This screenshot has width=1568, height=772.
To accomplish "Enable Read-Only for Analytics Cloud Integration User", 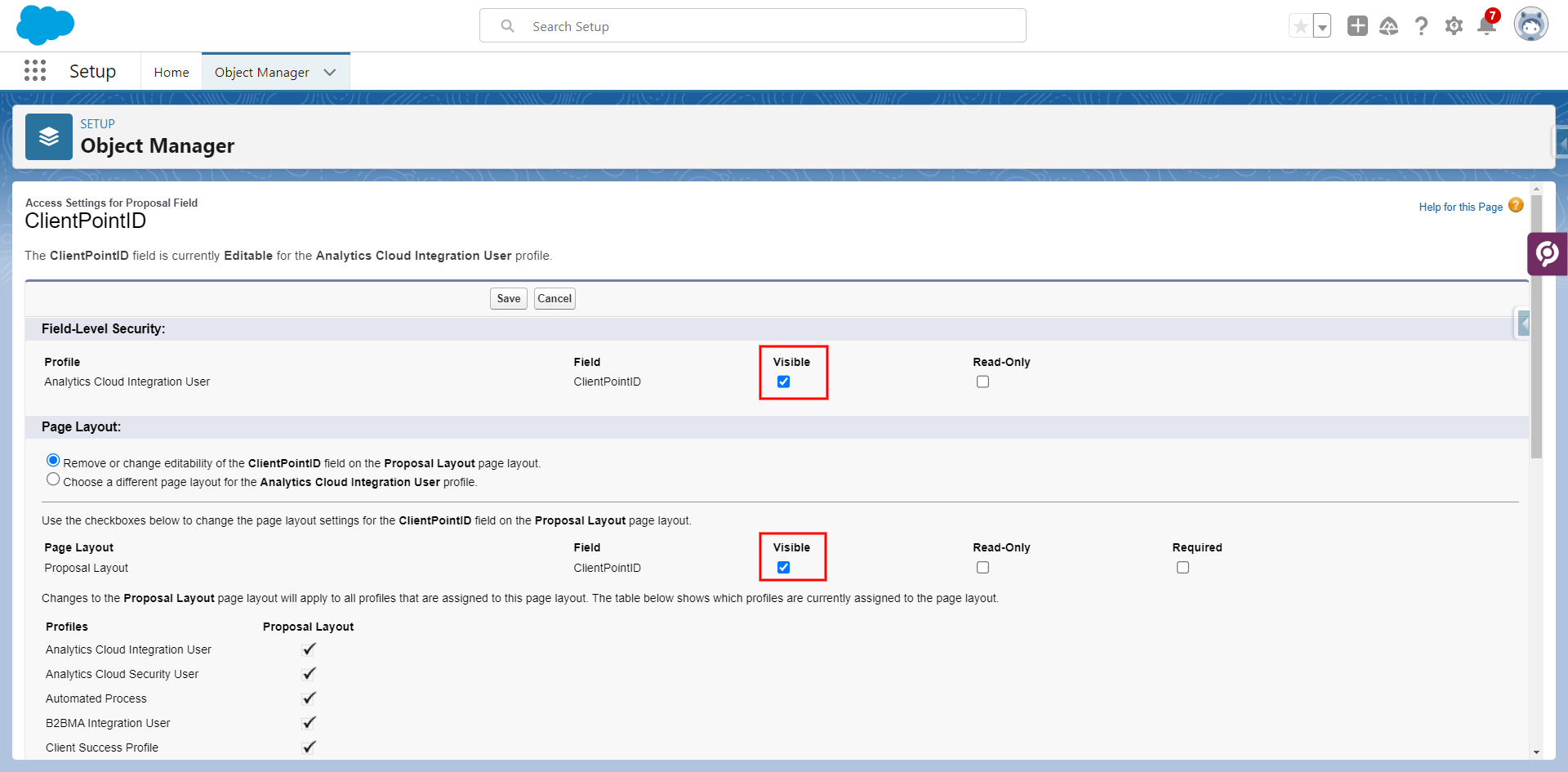I will [x=982, y=382].
